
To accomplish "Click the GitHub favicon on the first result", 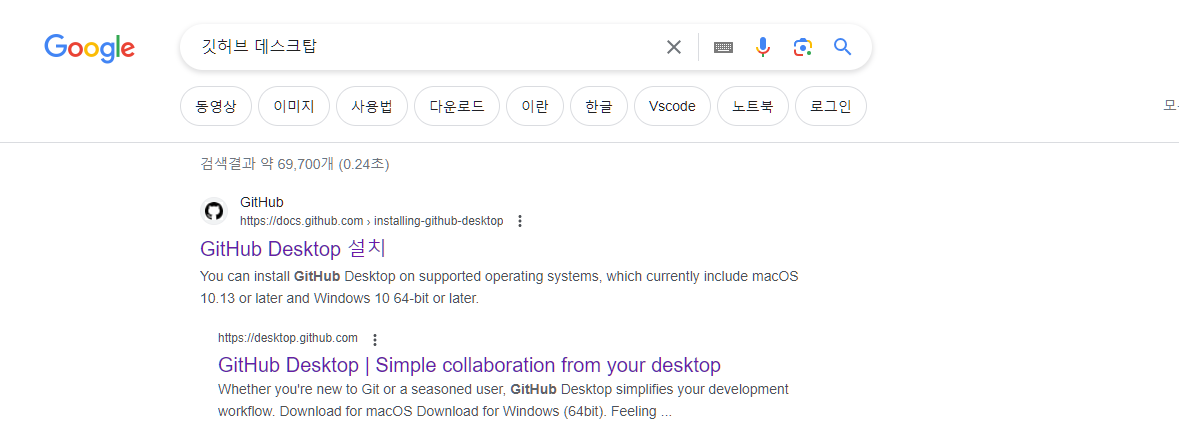I will click(214, 211).
